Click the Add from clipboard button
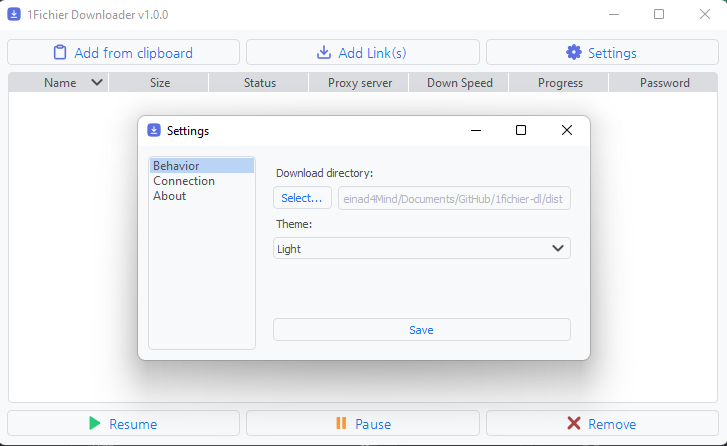The image size is (727, 446). click(x=123, y=52)
